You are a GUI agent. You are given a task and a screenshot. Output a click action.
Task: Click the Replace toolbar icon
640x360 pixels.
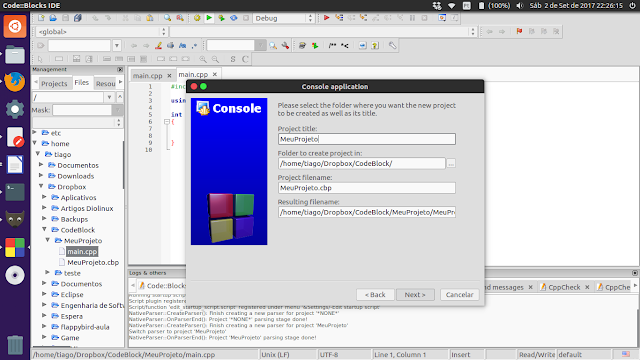click(180, 18)
